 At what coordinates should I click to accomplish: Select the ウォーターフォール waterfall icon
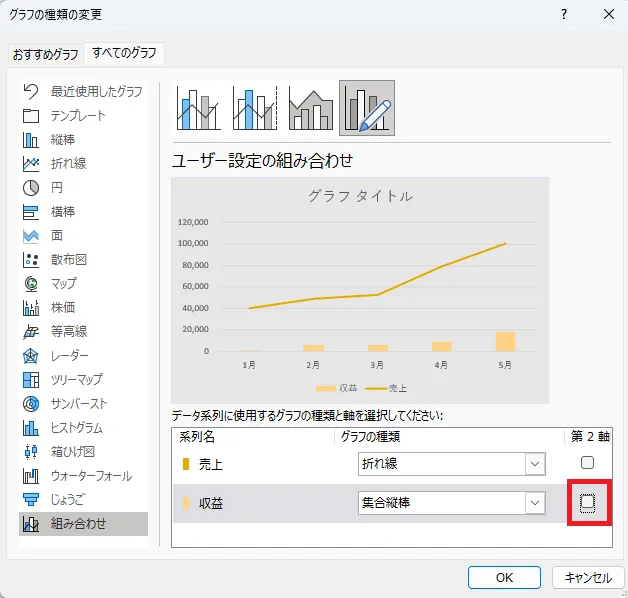click(x=31, y=476)
